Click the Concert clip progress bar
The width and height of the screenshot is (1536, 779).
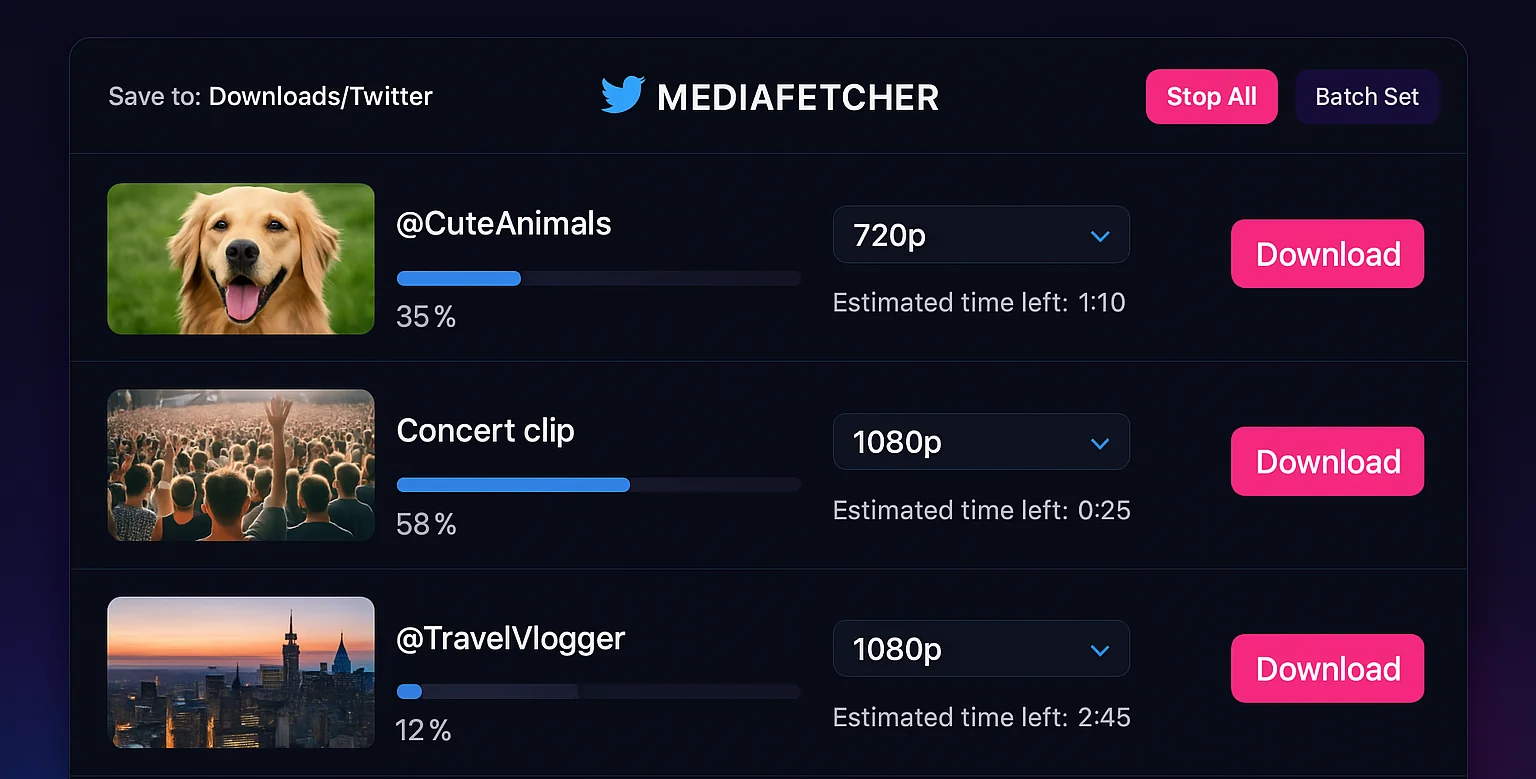point(598,485)
